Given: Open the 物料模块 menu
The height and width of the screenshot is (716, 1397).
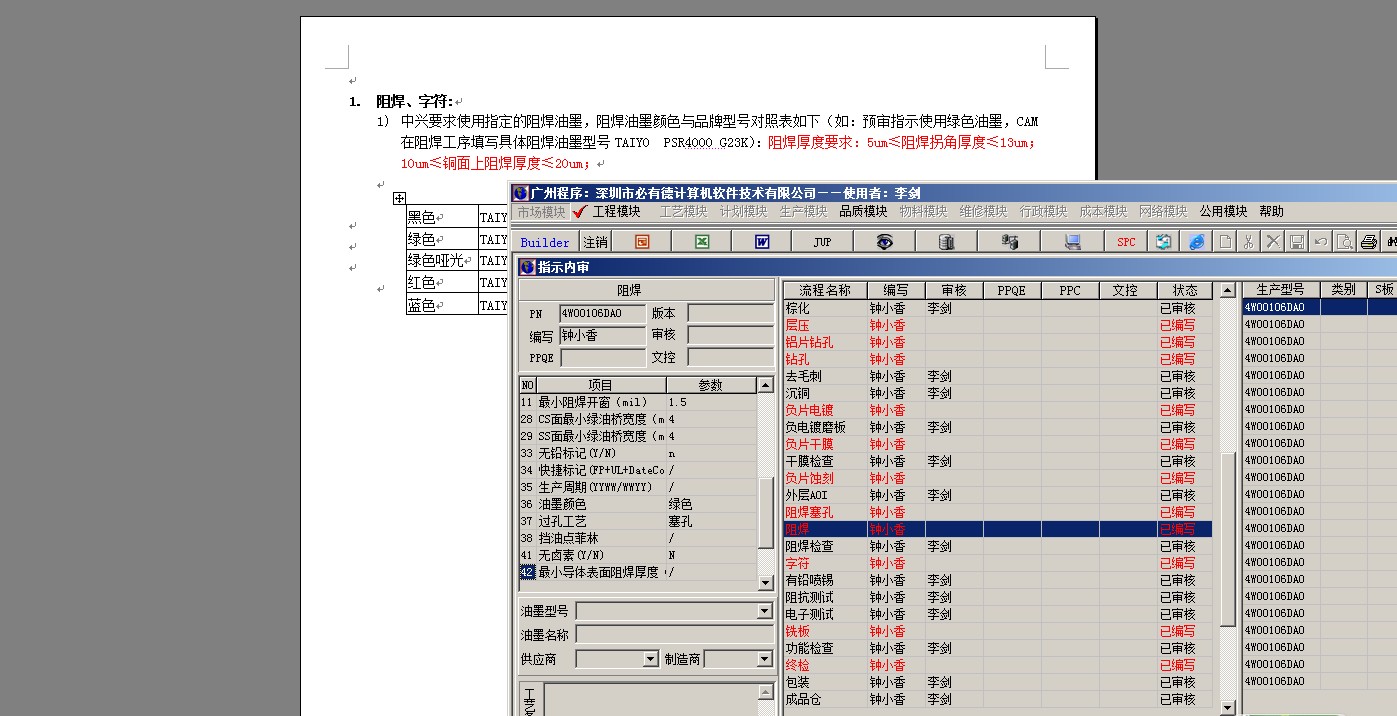Looking at the screenshot, I should [x=923, y=212].
